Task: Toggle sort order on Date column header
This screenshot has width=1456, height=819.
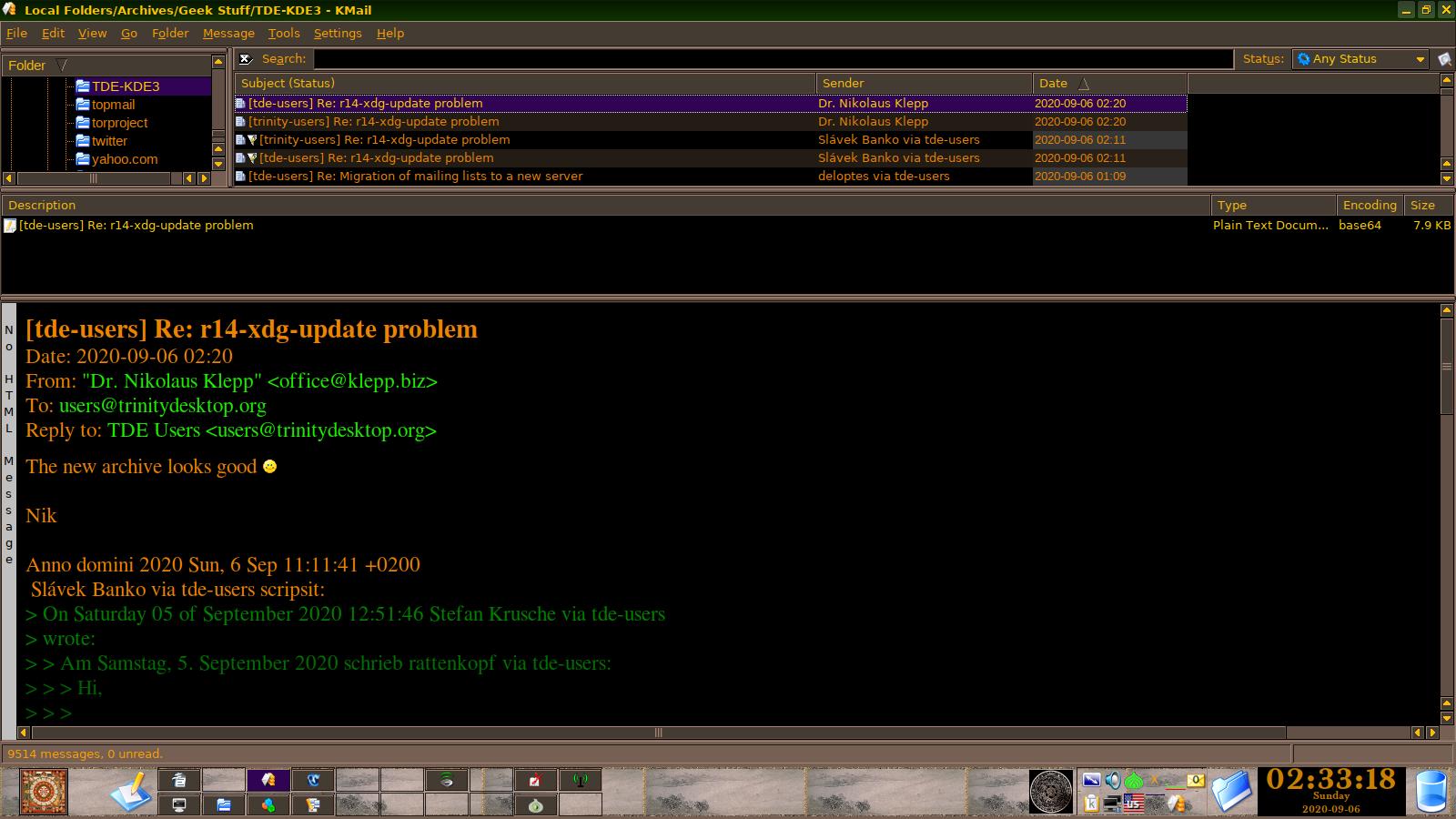Action: 1109,83
